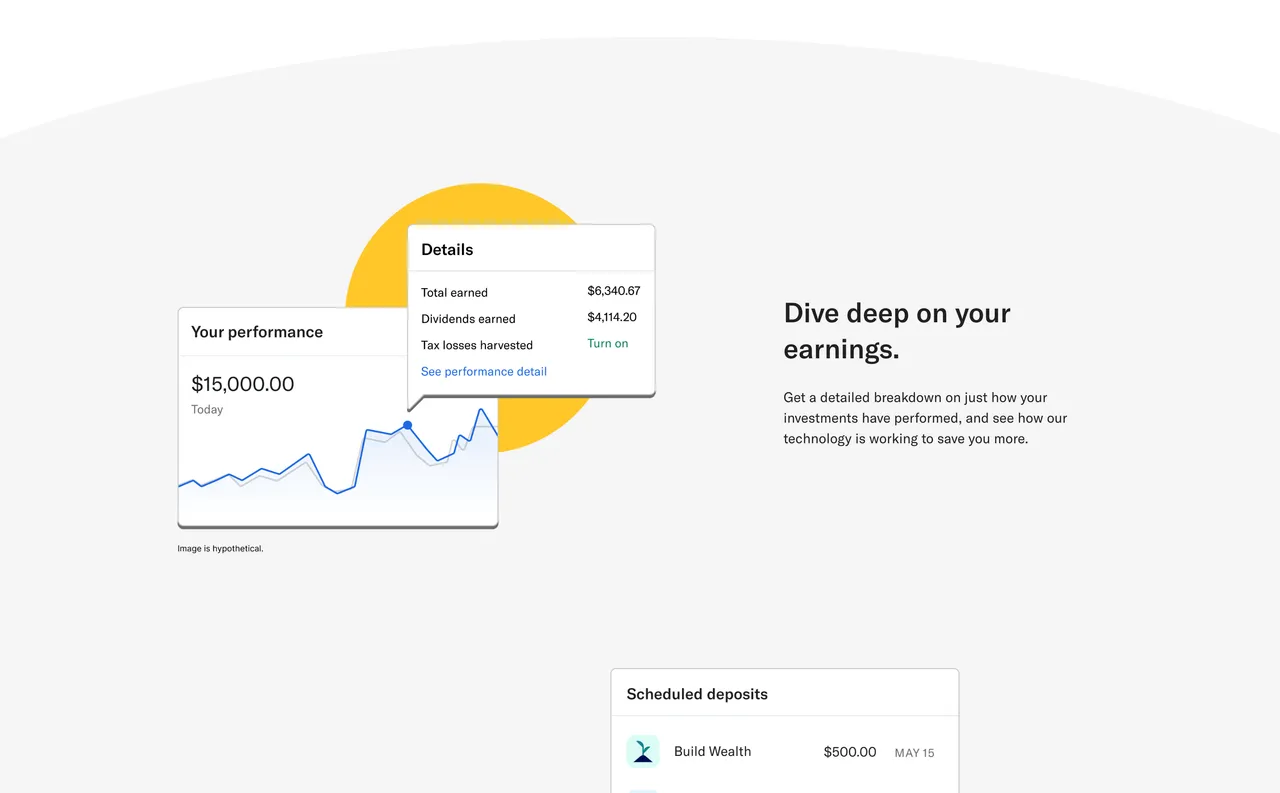Viewport: 1280px width, 793px height.
Task: Click the MAY 15 deposit date
Action: click(x=914, y=753)
